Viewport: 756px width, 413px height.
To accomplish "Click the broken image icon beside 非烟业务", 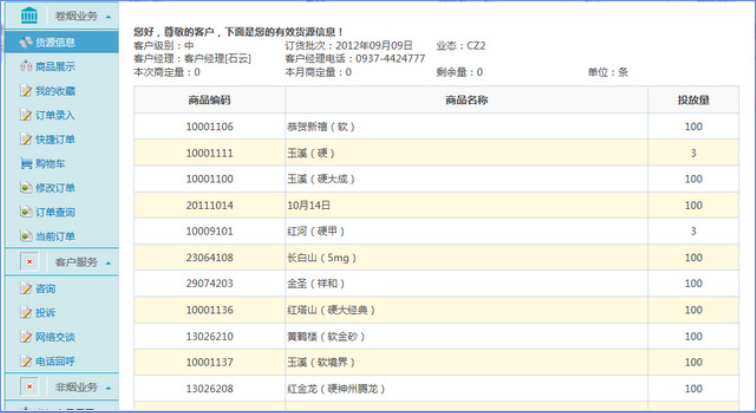I will 29,386.
